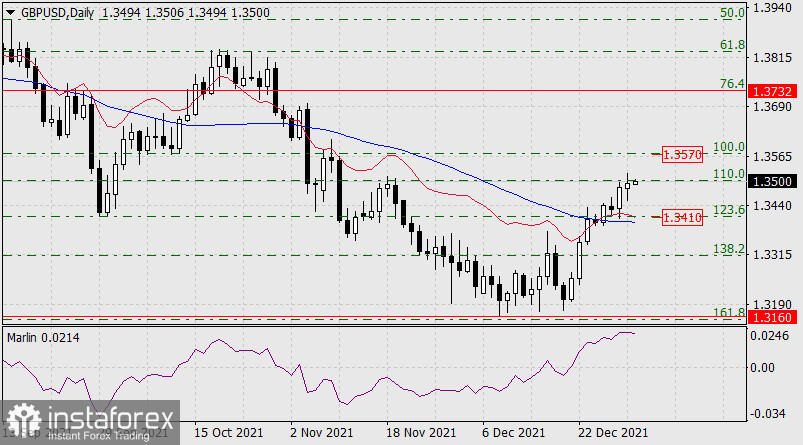This screenshot has width=803, height=445.
Task: Click the 76.4 Fibonacci level label
Action: click(733, 85)
